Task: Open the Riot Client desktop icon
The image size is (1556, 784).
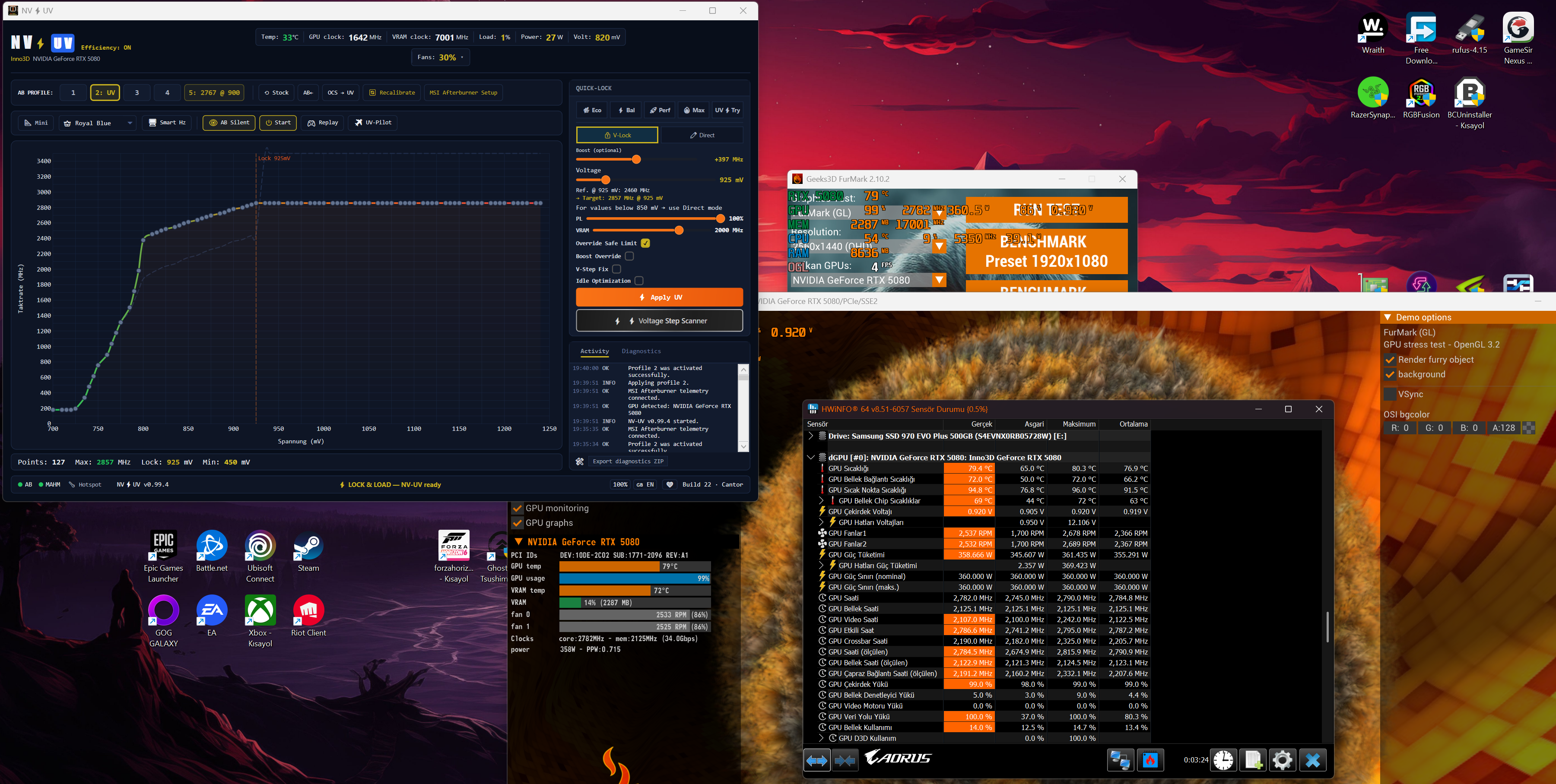Action: pyautogui.click(x=309, y=616)
